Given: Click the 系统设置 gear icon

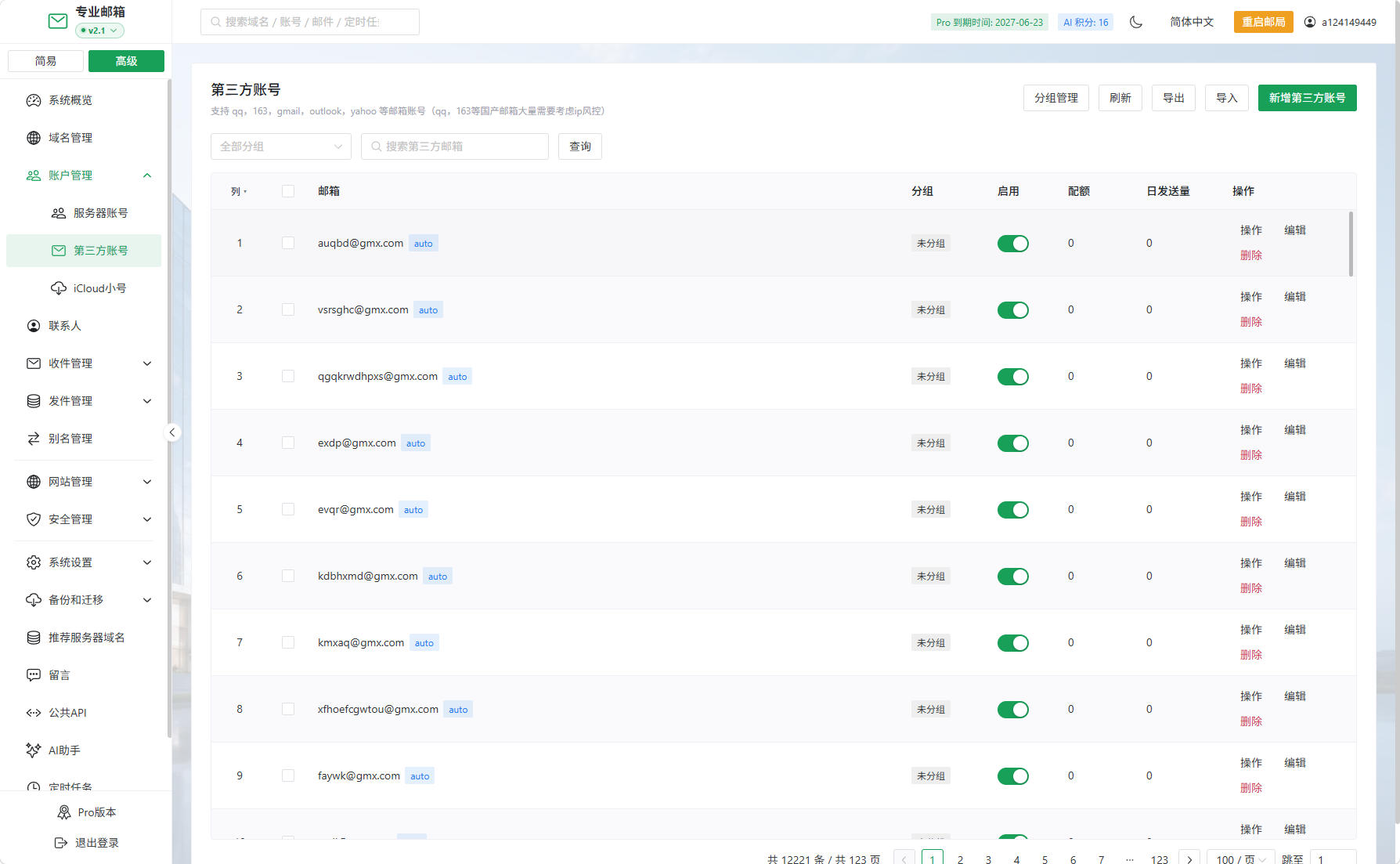Looking at the screenshot, I should pyautogui.click(x=34, y=562).
